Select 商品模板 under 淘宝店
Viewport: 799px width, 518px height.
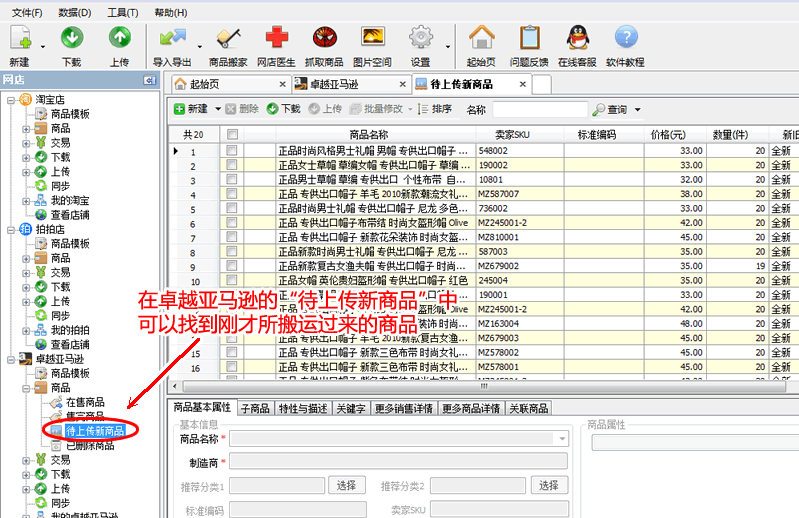click(x=70, y=114)
